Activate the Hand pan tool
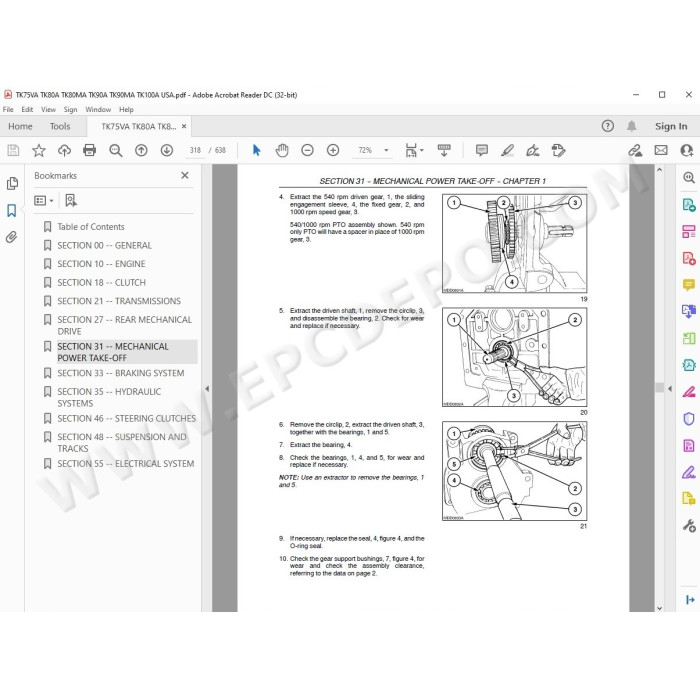The height and width of the screenshot is (700, 700). [282, 150]
